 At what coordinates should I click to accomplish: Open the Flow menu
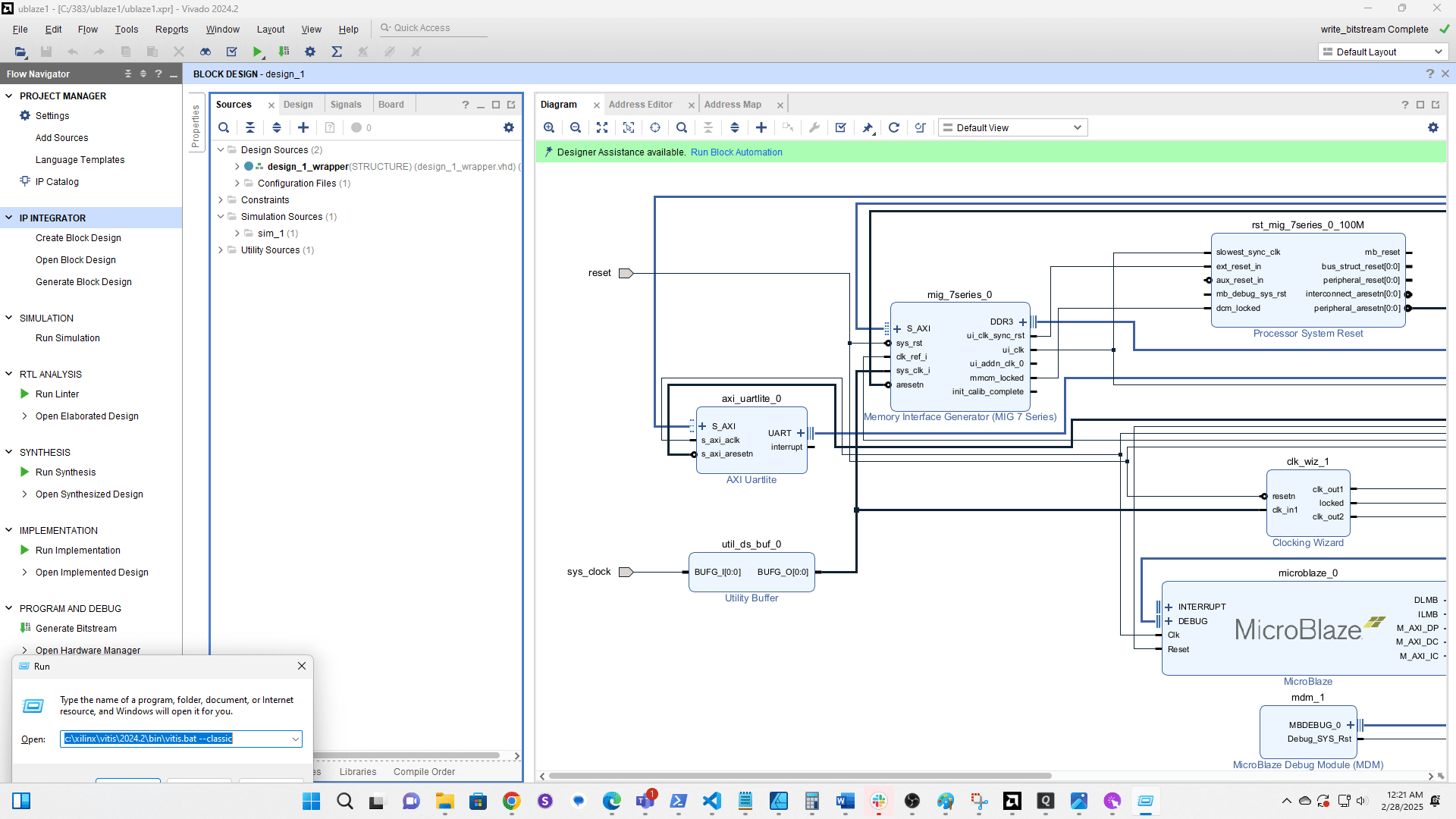(87, 29)
